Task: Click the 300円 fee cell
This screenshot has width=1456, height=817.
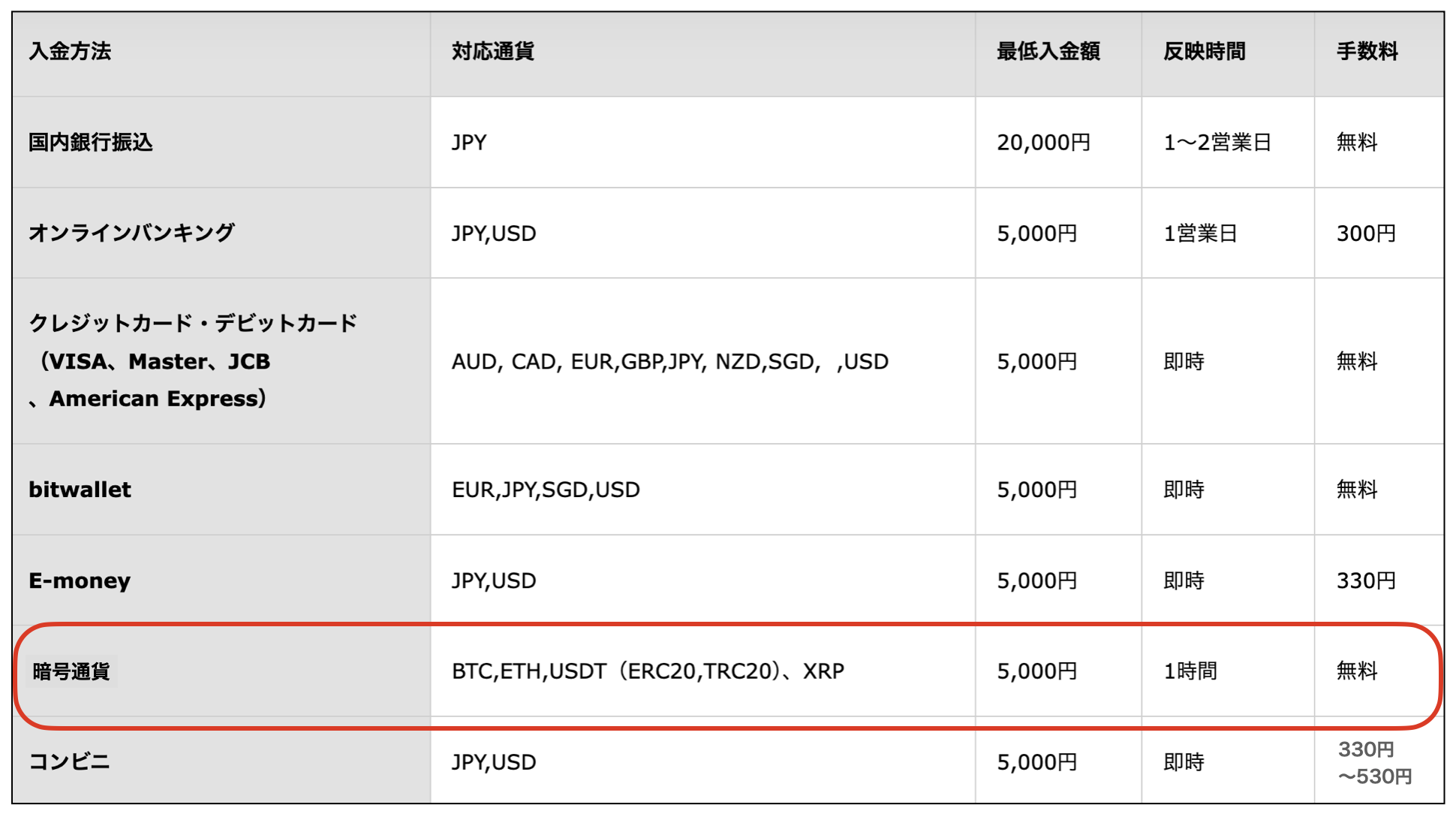Action: point(1366,234)
